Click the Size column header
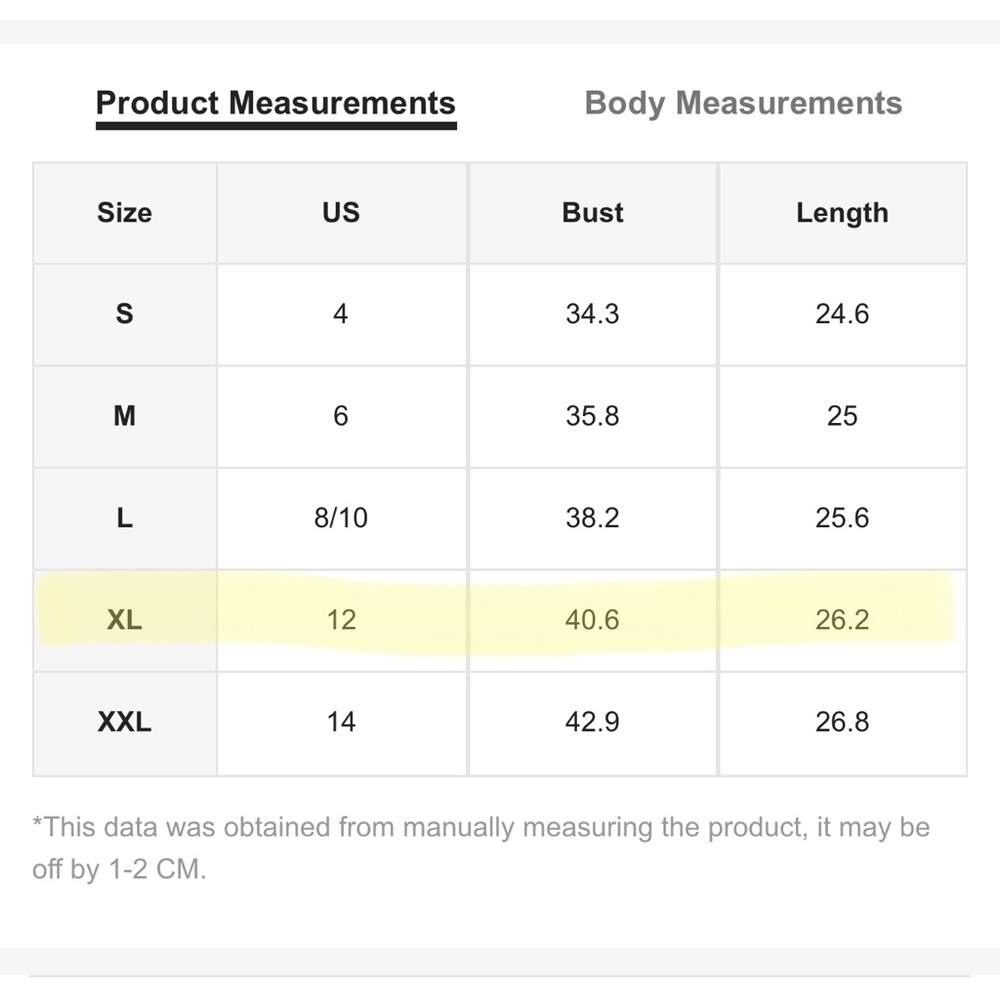1000x1000 pixels. (x=124, y=212)
